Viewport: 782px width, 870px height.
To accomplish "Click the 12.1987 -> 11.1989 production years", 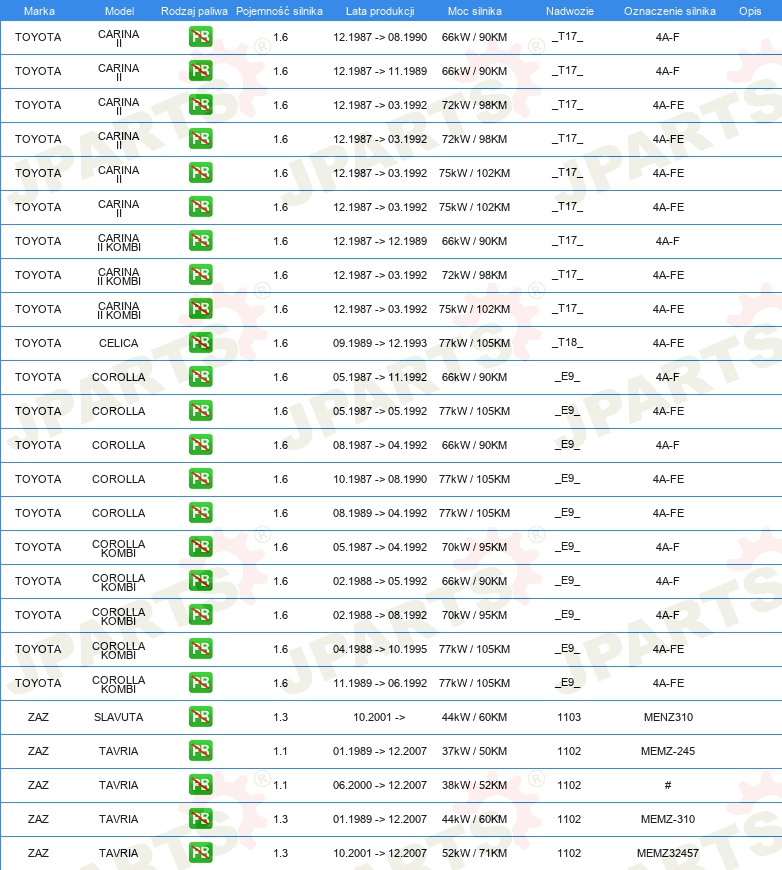I will click(380, 71).
